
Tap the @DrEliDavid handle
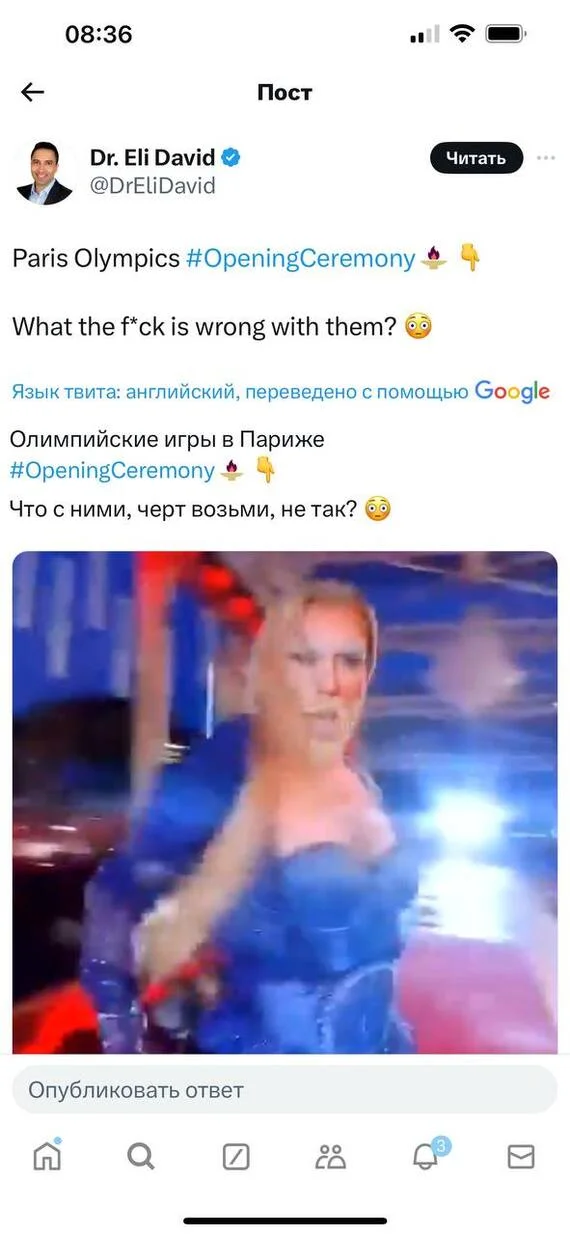point(153,186)
